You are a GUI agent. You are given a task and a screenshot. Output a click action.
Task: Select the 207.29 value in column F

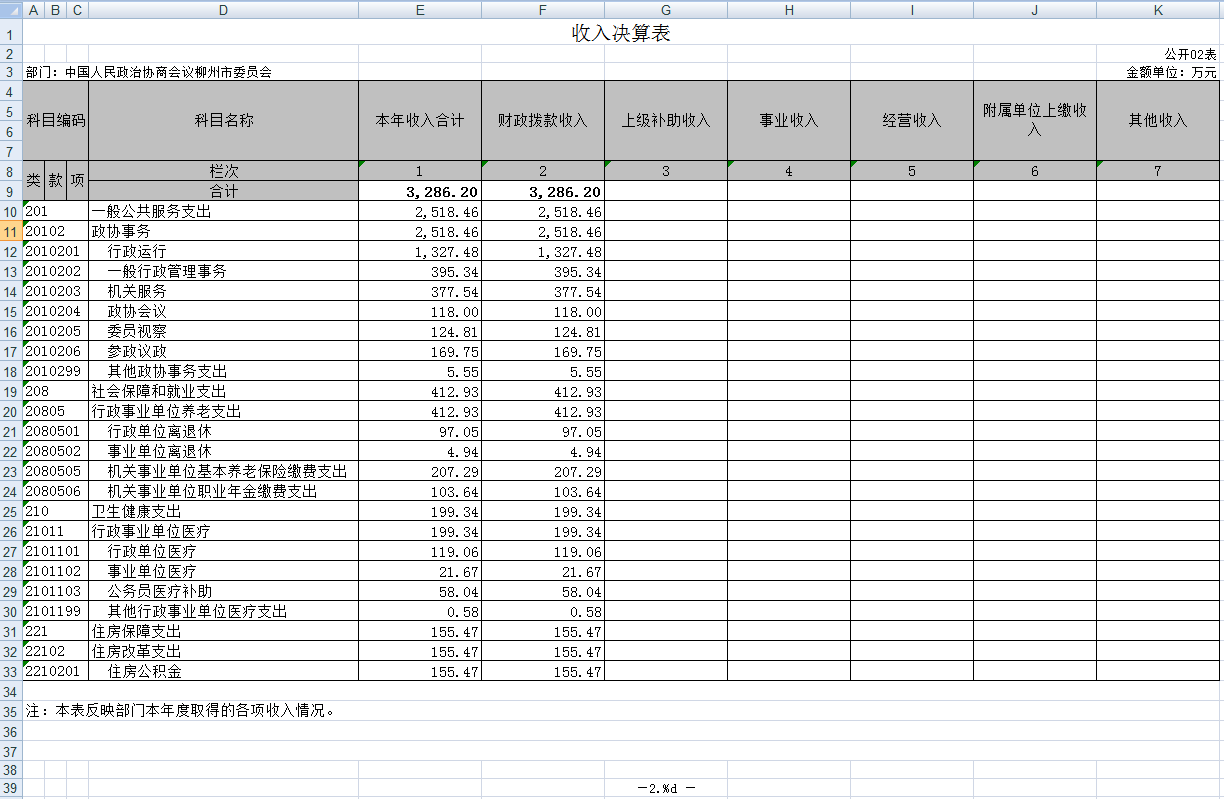coord(543,471)
